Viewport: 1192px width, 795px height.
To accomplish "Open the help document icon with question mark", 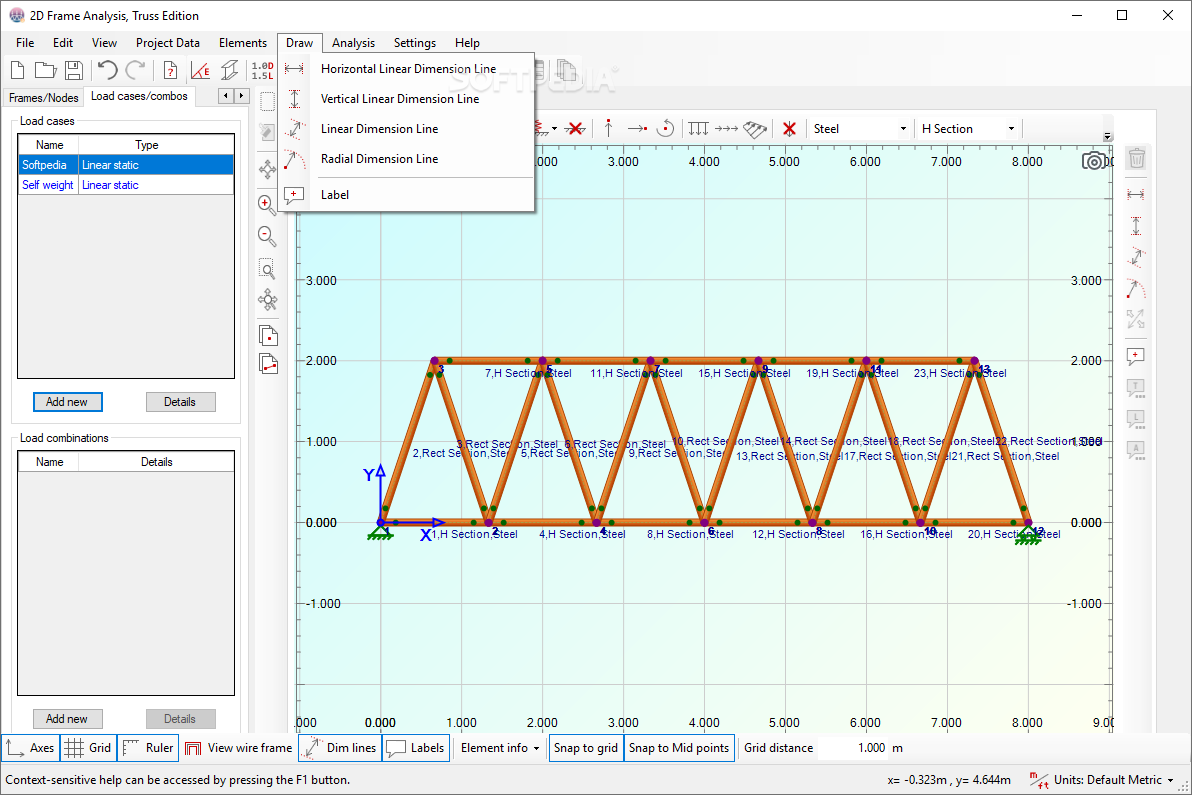I will (x=170, y=71).
